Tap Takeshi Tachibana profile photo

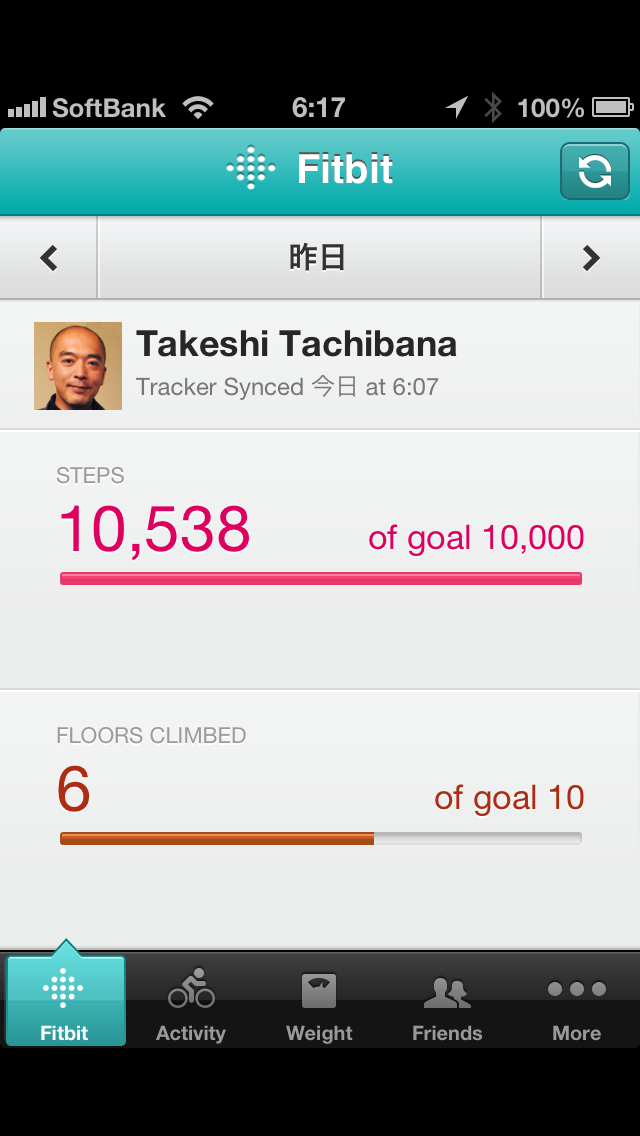(x=78, y=366)
